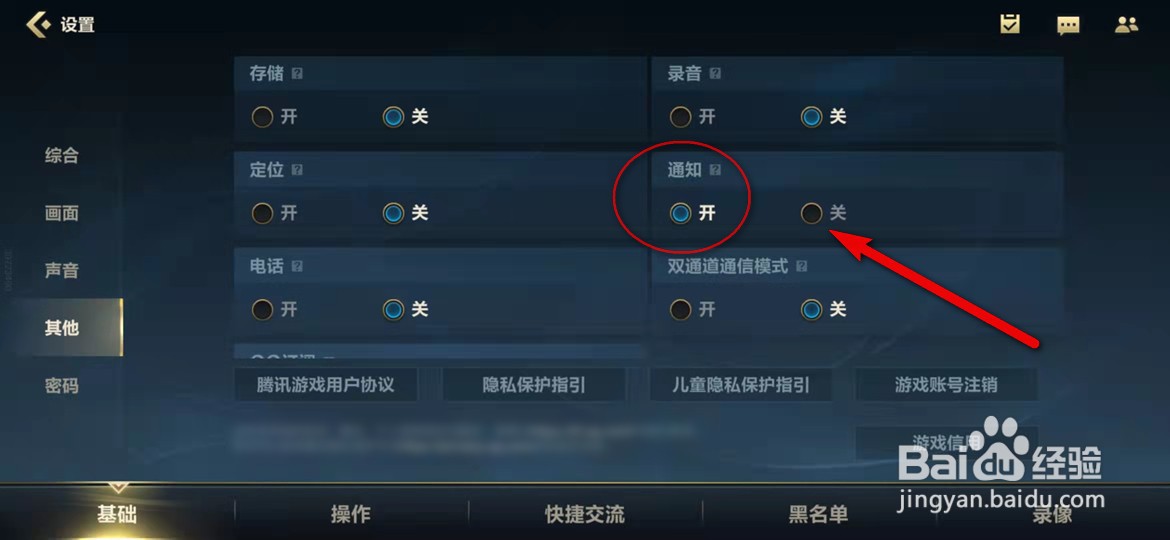Click the help icon next to 电话

(297, 266)
